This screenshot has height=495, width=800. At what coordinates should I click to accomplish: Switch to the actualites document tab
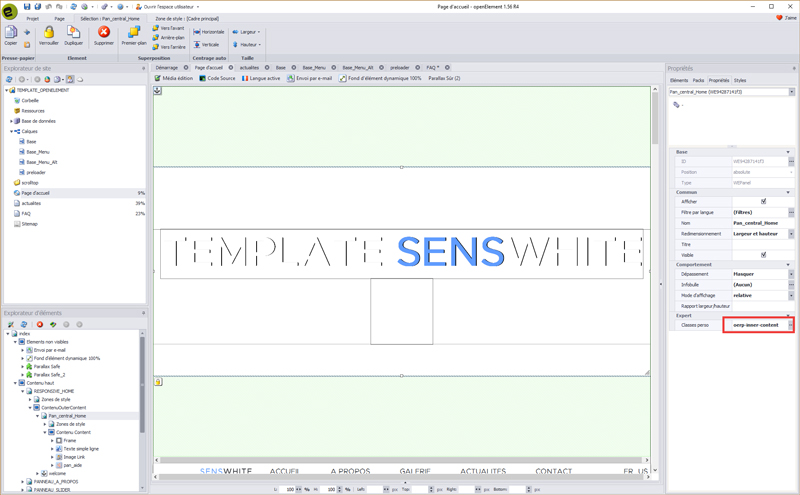249,67
